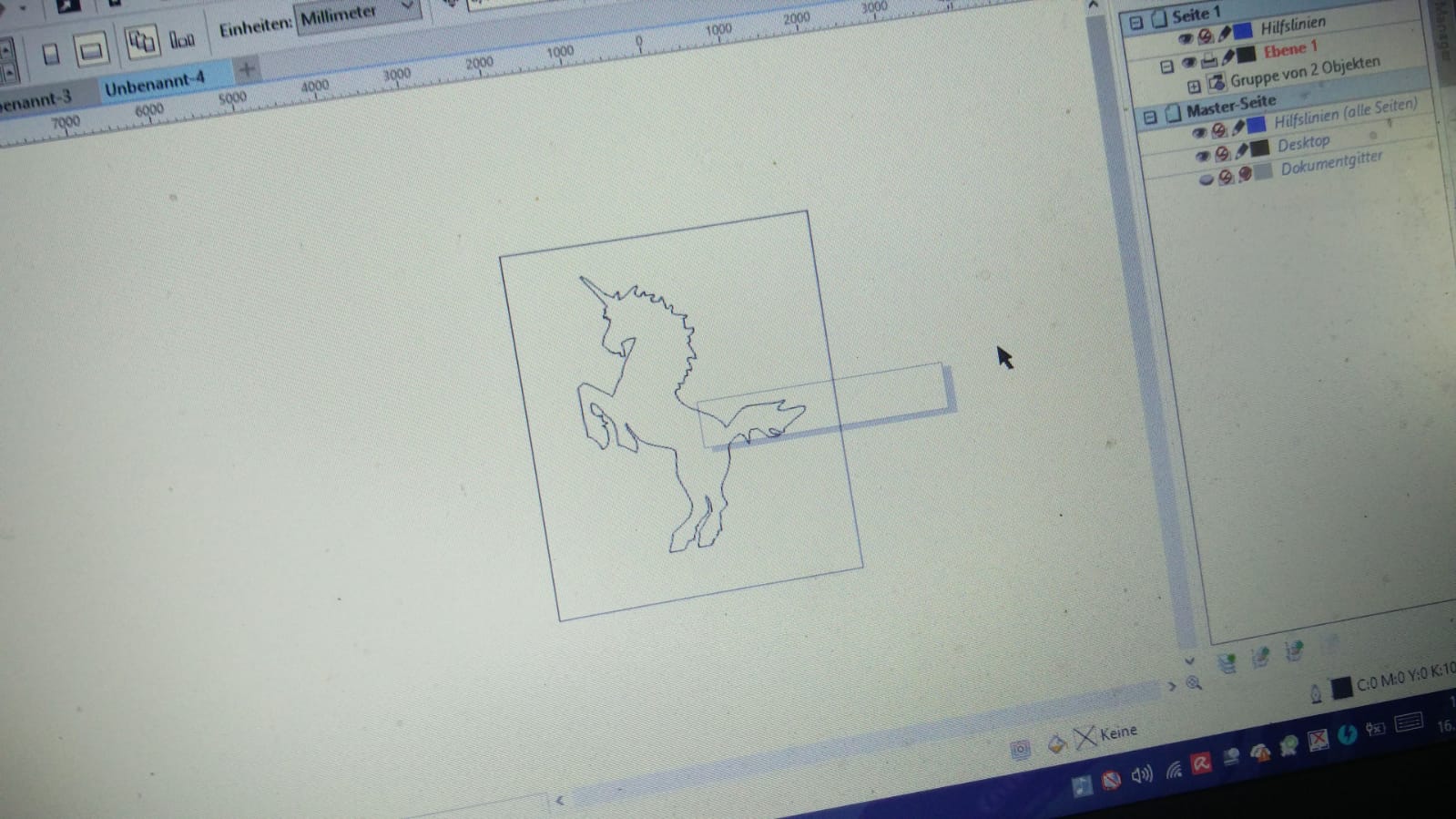Click the group icon beside Gruppe von 2 Objekten
1456x819 pixels.
click(x=1217, y=83)
